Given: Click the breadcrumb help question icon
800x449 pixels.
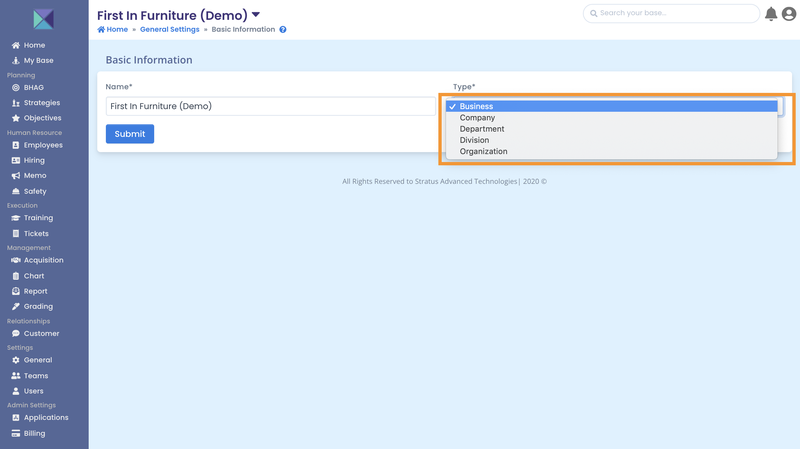Looking at the screenshot, I should tap(283, 30).
